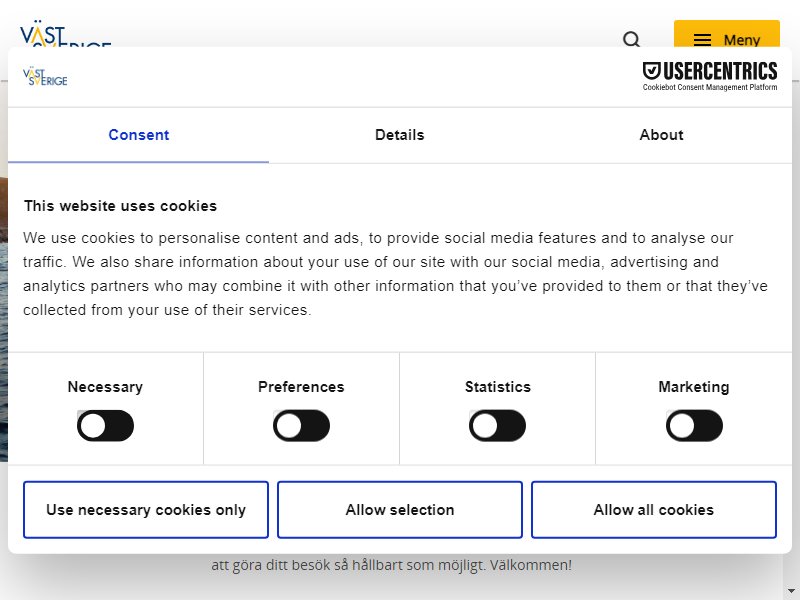Click the Statistics category label
This screenshot has height=600, width=800.
(x=497, y=387)
